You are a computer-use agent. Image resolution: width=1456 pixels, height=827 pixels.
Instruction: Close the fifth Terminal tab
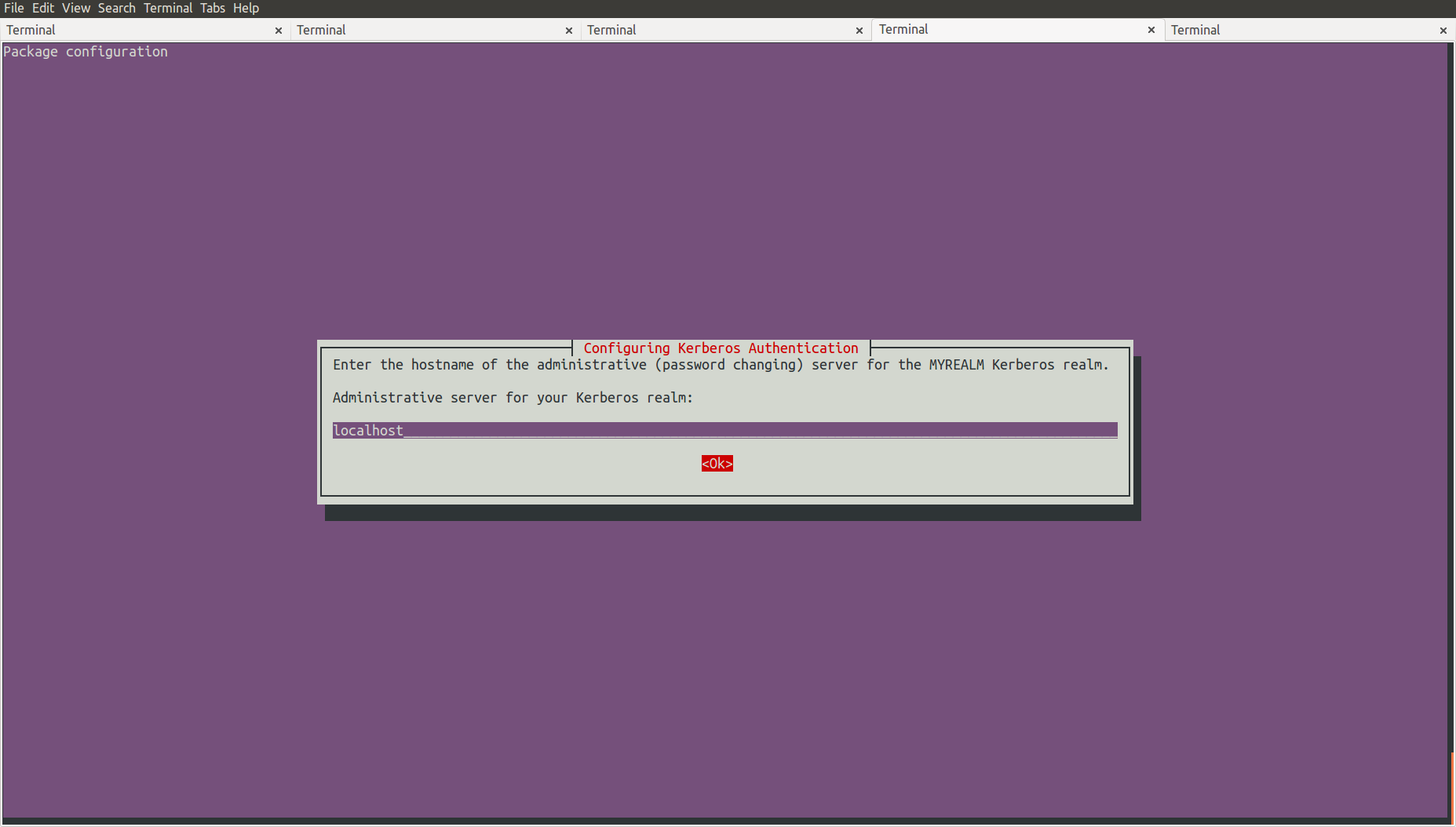click(1443, 31)
